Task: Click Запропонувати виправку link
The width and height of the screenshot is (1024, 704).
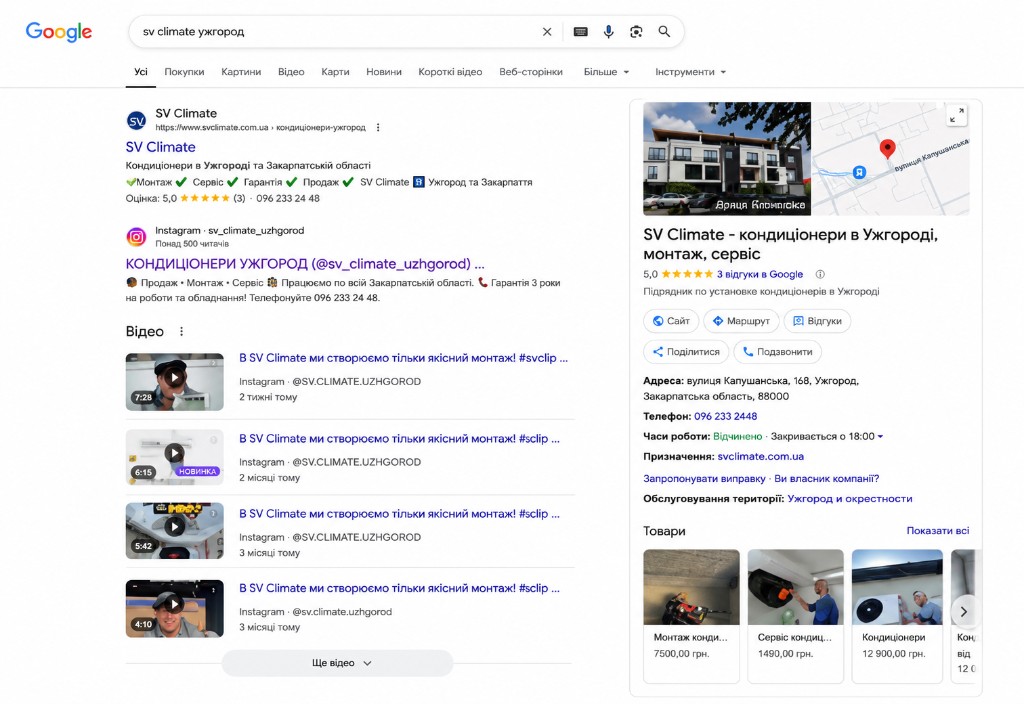Action: [x=704, y=479]
